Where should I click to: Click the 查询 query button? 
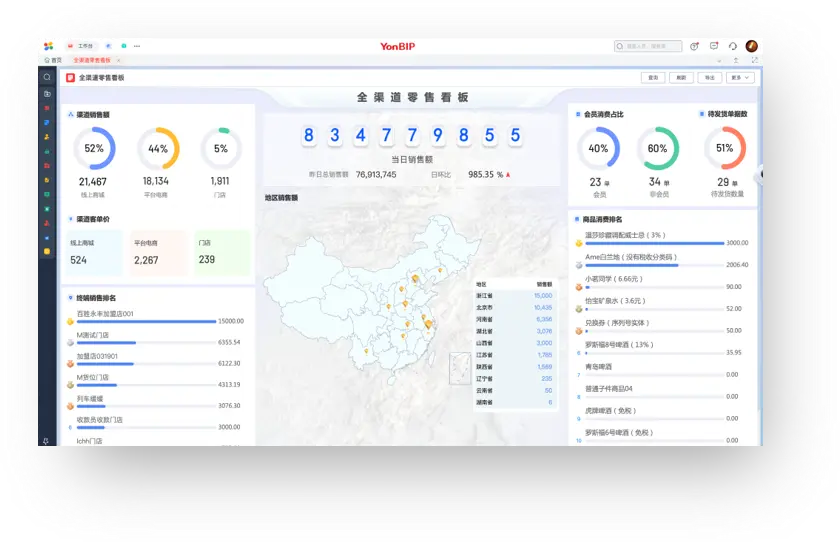click(x=653, y=77)
